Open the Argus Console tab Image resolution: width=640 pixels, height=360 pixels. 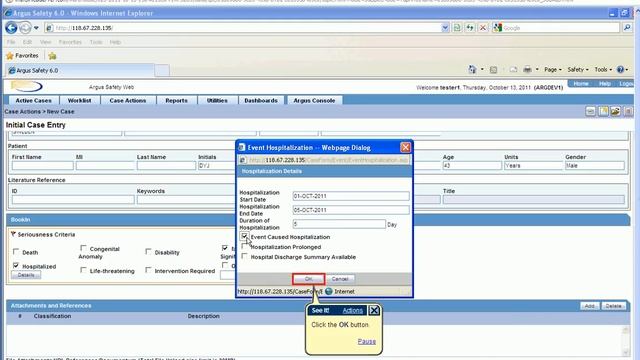(x=314, y=100)
